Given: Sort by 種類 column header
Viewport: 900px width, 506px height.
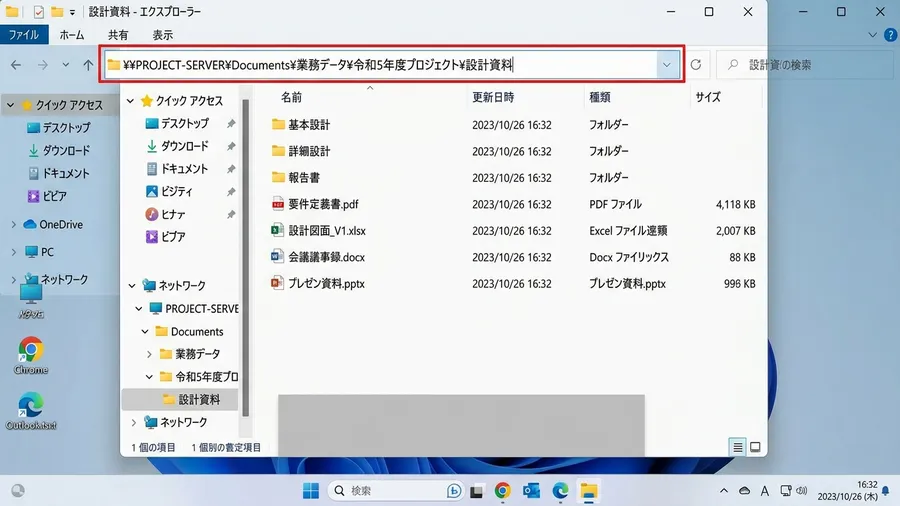Looking at the screenshot, I should coord(599,98).
